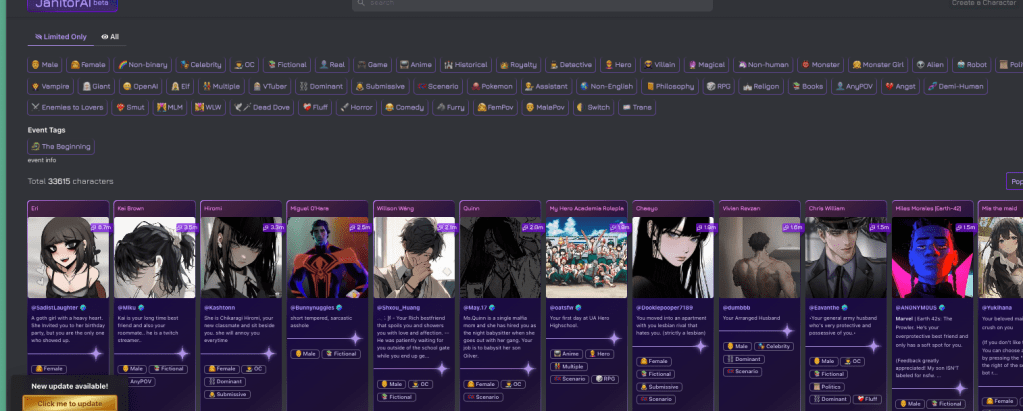The image size is (1023, 411).
Task: Open the Popular sort dropdown
Action: pyautogui.click(x=1014, y=182)
